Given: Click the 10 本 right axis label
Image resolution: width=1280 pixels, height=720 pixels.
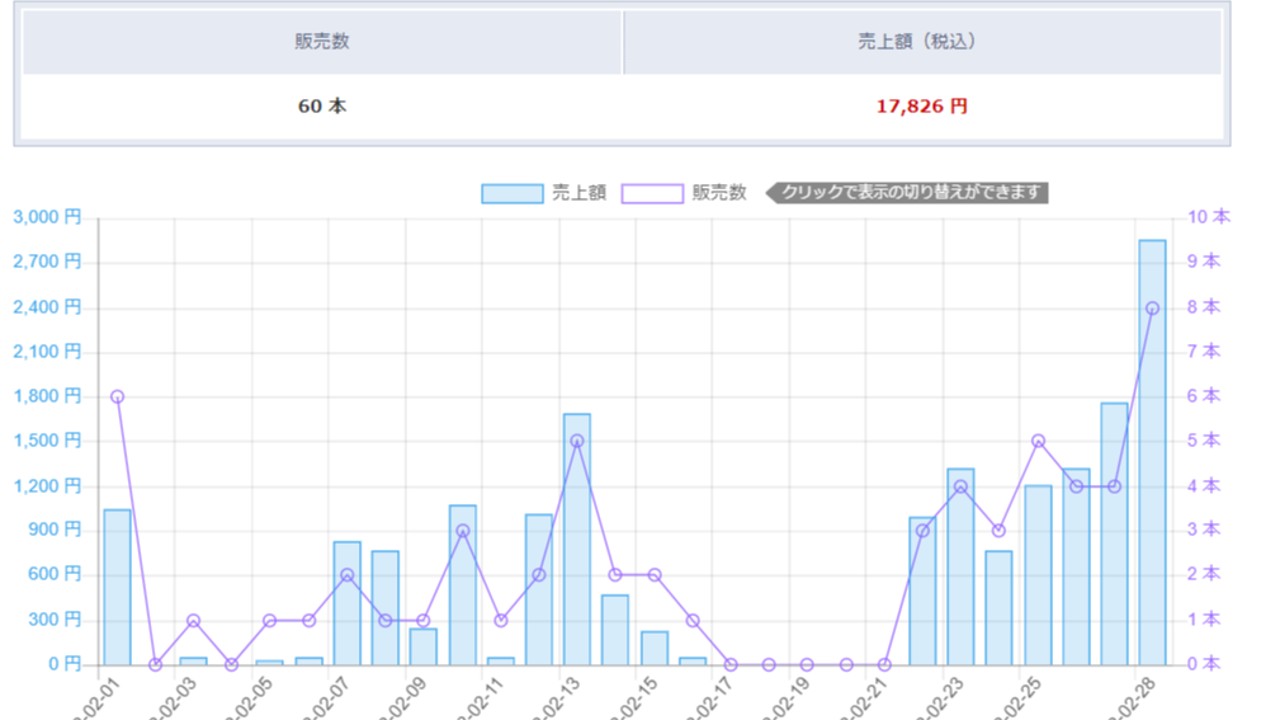Looking at the screenshot, I should coord(1209,217).
